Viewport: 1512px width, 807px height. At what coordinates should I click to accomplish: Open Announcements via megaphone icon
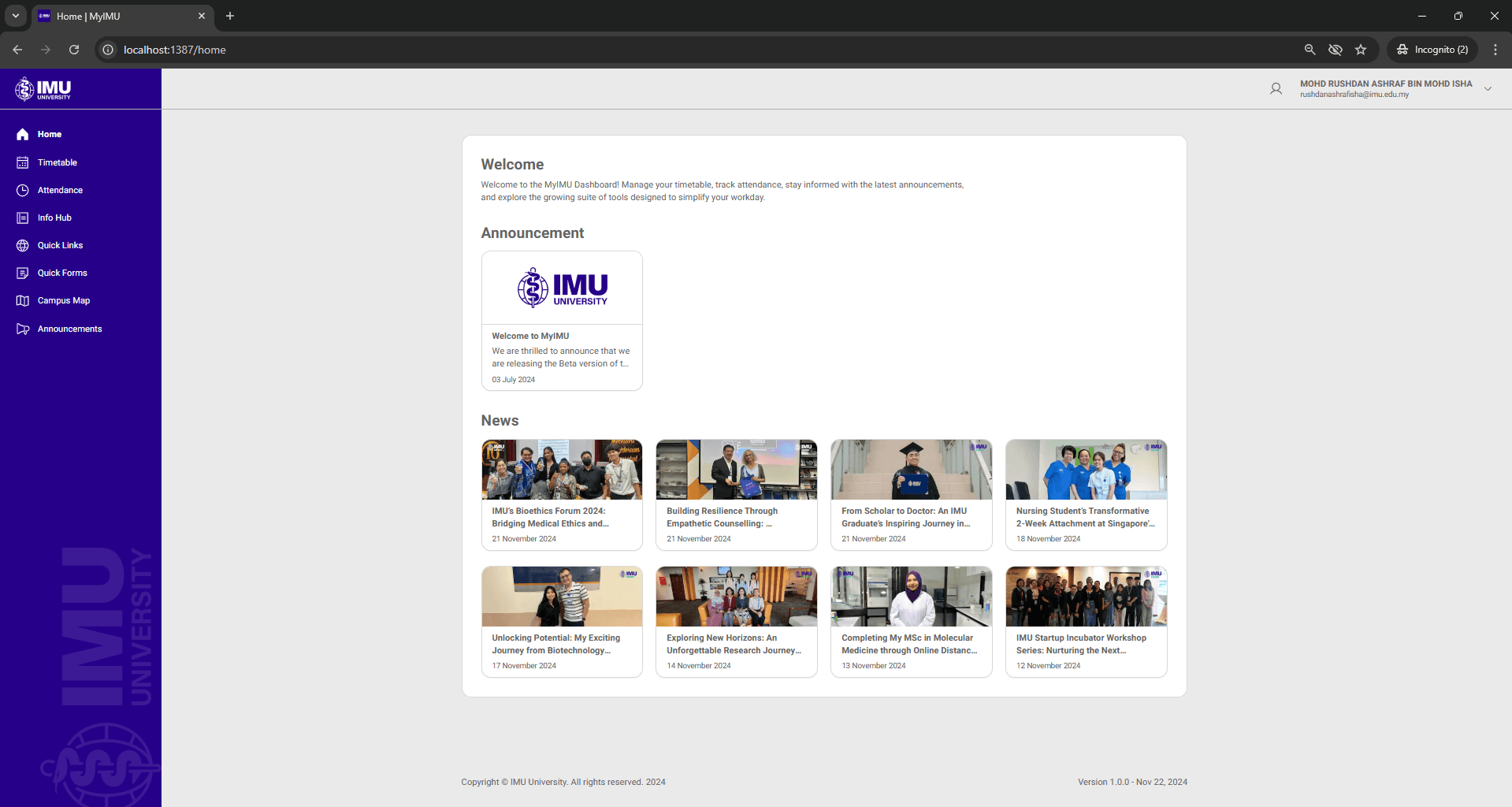(x=23, y=329)
